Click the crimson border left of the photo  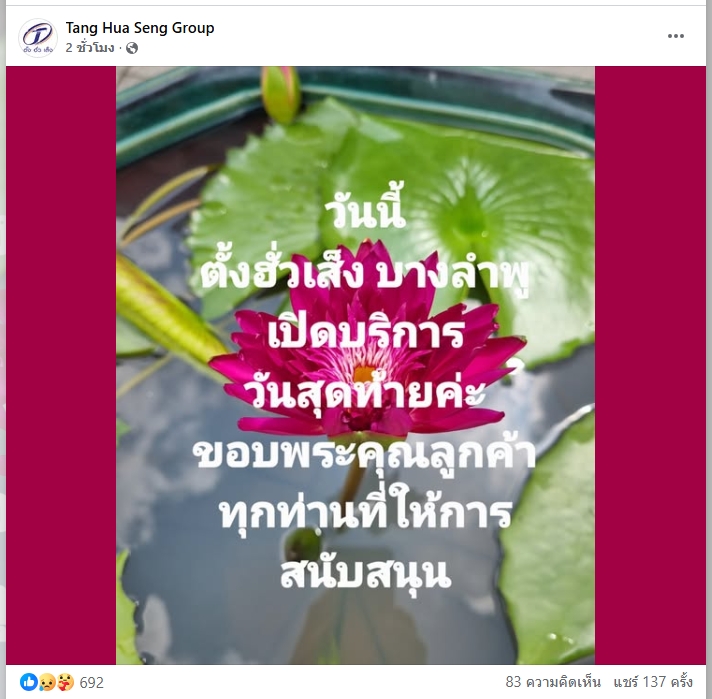(61, 365)
